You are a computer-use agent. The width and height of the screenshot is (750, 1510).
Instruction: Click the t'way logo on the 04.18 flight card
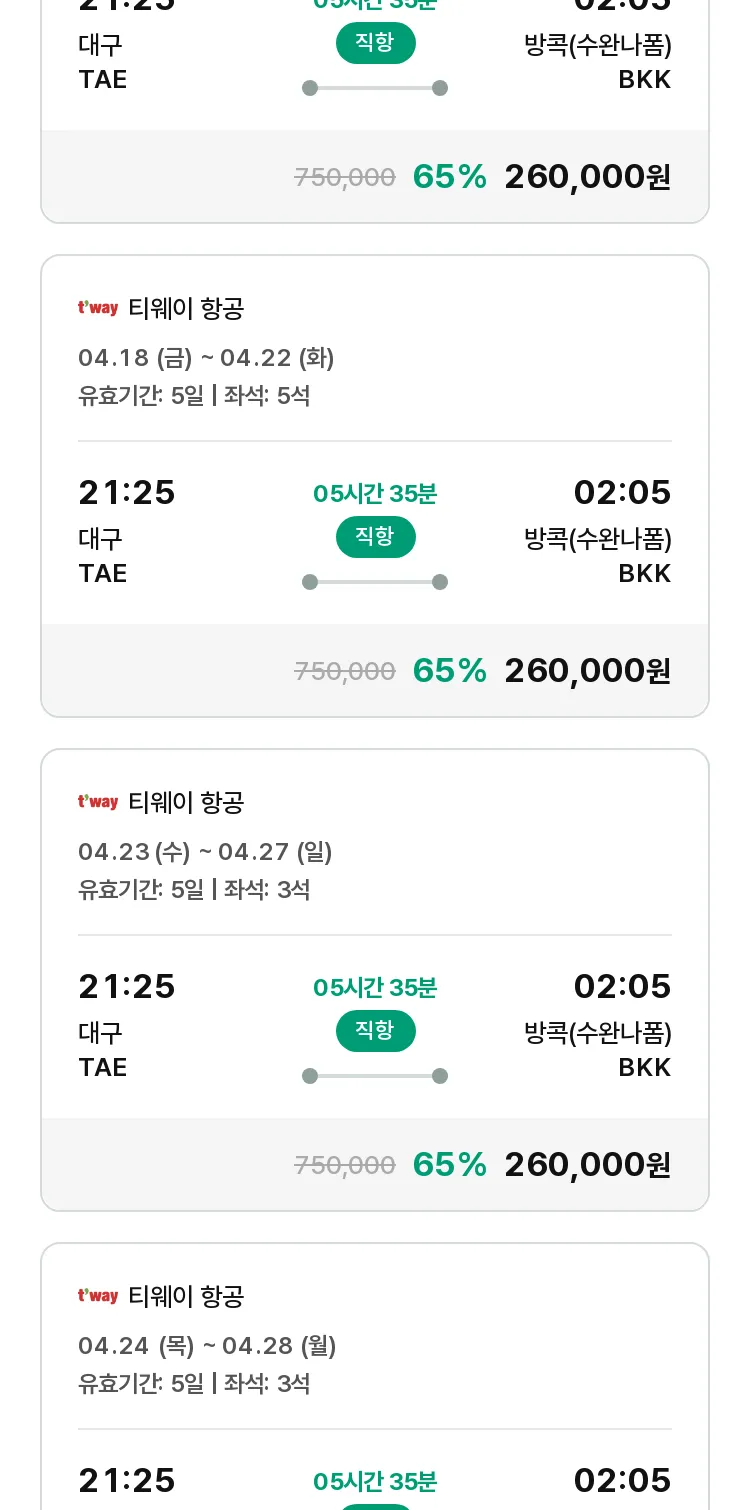point(98,308)
